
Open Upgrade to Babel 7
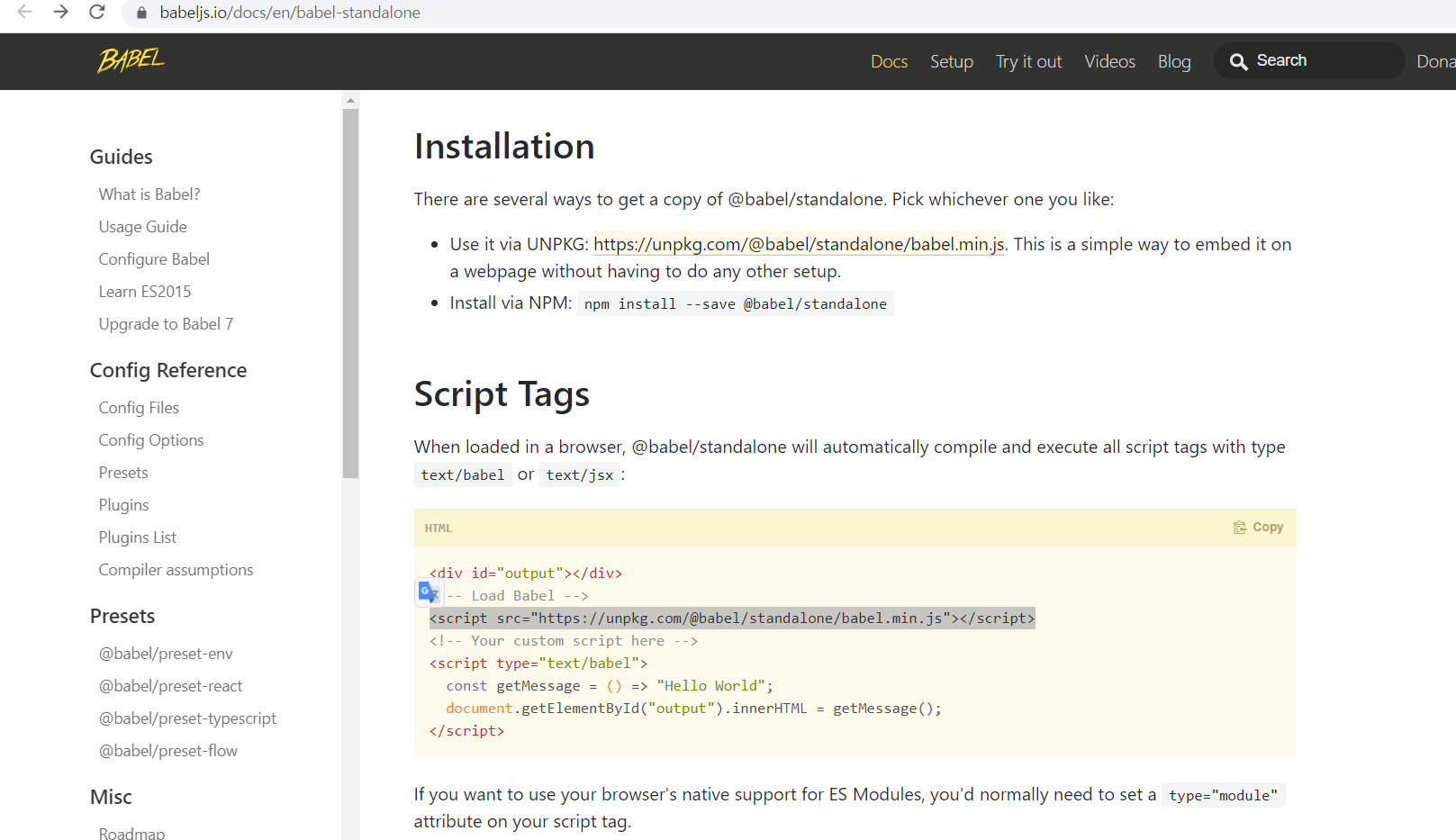coord(166,324)
